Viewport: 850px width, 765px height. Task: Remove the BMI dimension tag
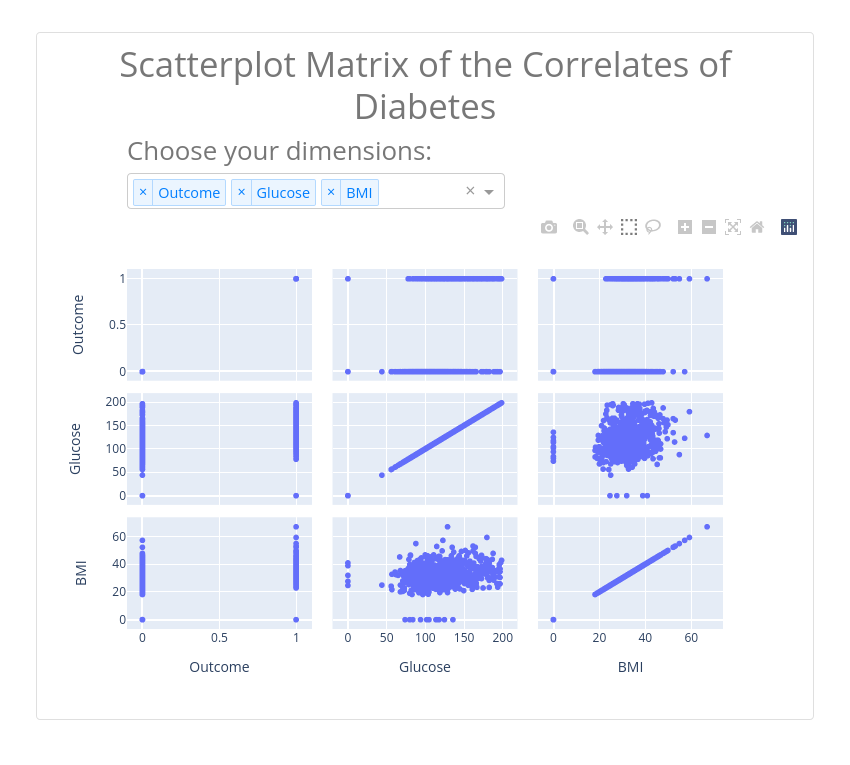tap(331, 192)
